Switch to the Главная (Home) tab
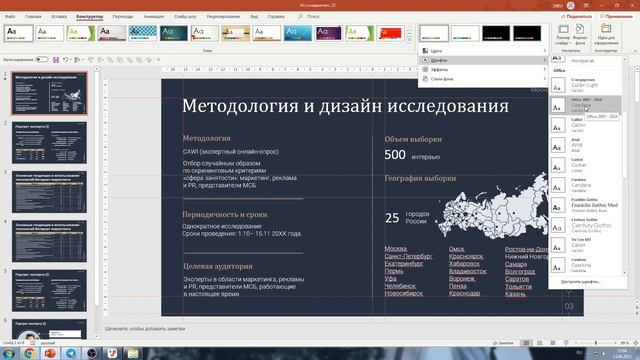 click(33, 16)
